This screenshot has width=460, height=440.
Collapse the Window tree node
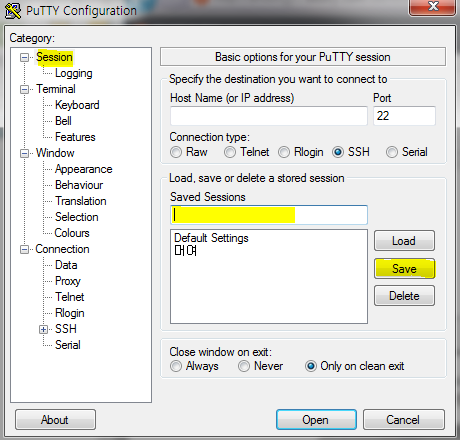(x=24, y=153)
